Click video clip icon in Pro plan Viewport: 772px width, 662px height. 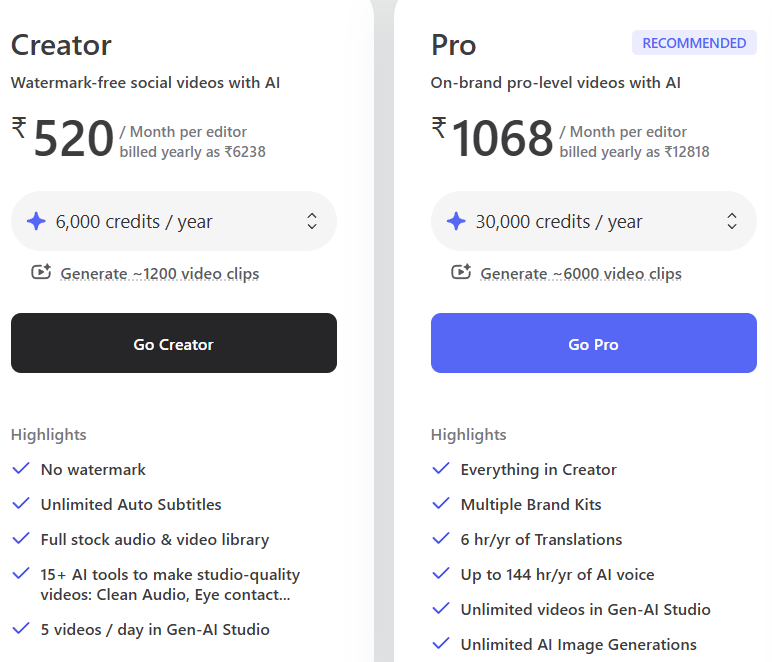(x=461, y=272)
